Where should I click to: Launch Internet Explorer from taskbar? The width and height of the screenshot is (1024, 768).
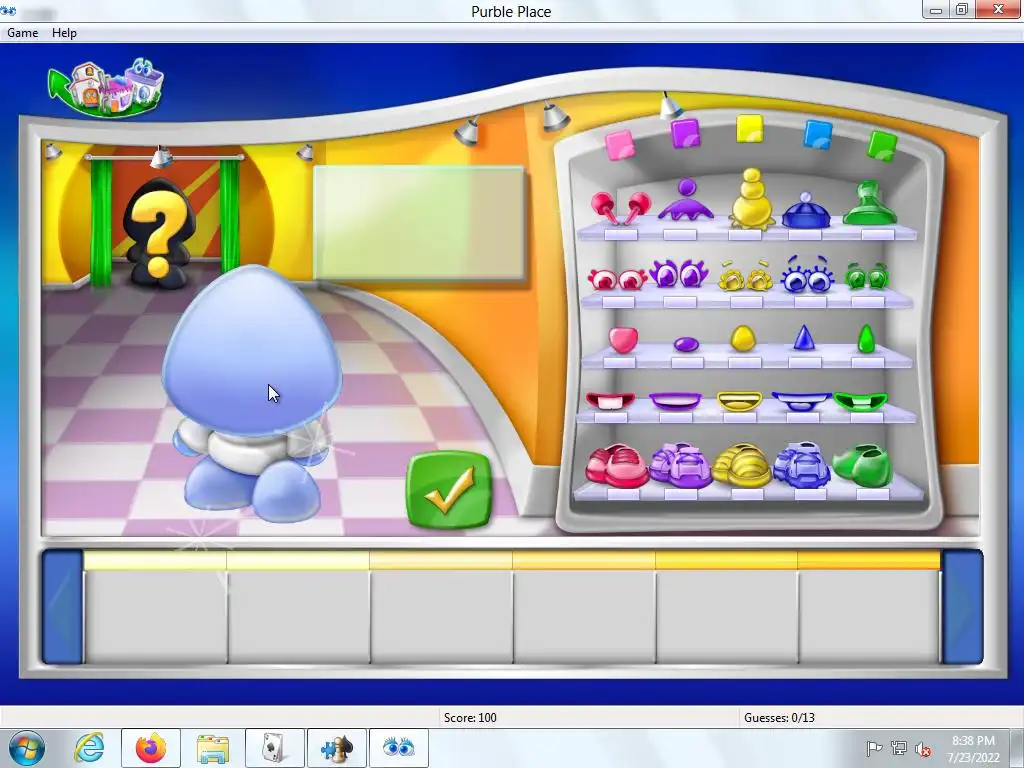click(89, 748)
